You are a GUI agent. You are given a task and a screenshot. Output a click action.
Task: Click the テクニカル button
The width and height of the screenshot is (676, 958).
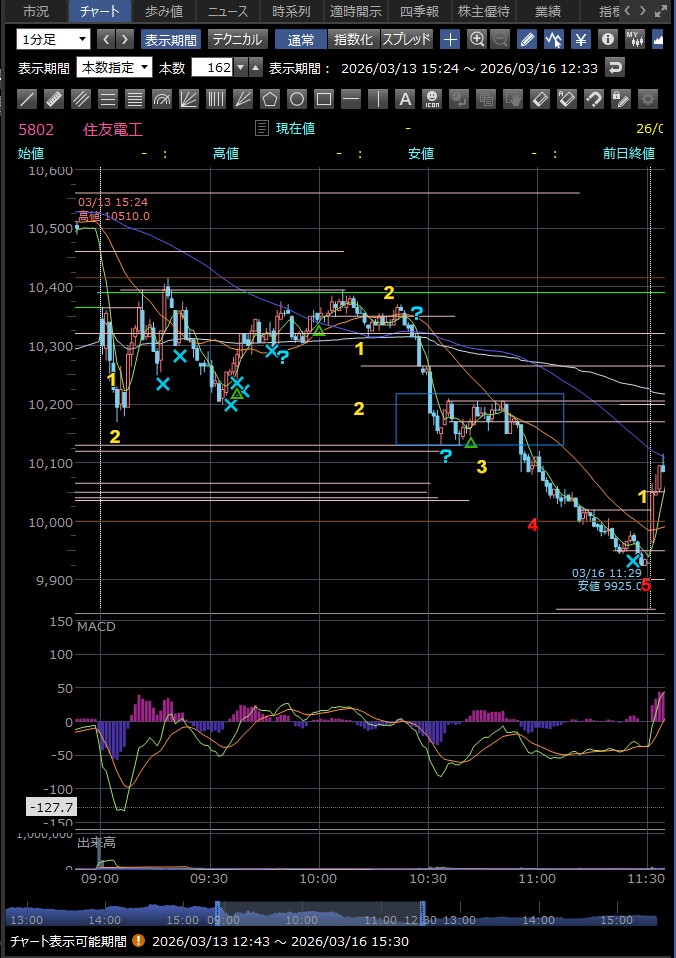[236, 40]
